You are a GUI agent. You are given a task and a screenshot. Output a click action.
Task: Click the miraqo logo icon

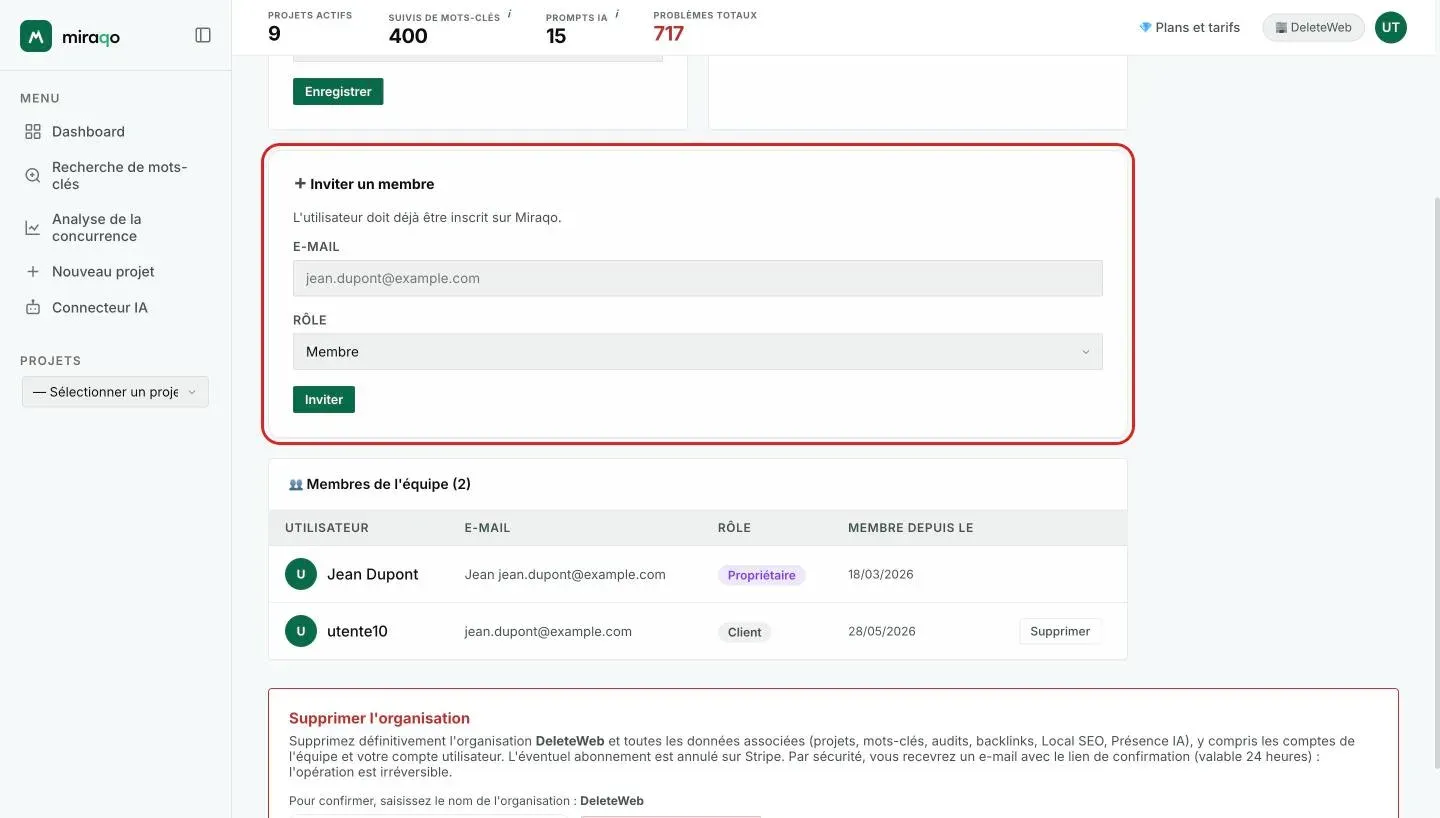(x=36, y=36)
